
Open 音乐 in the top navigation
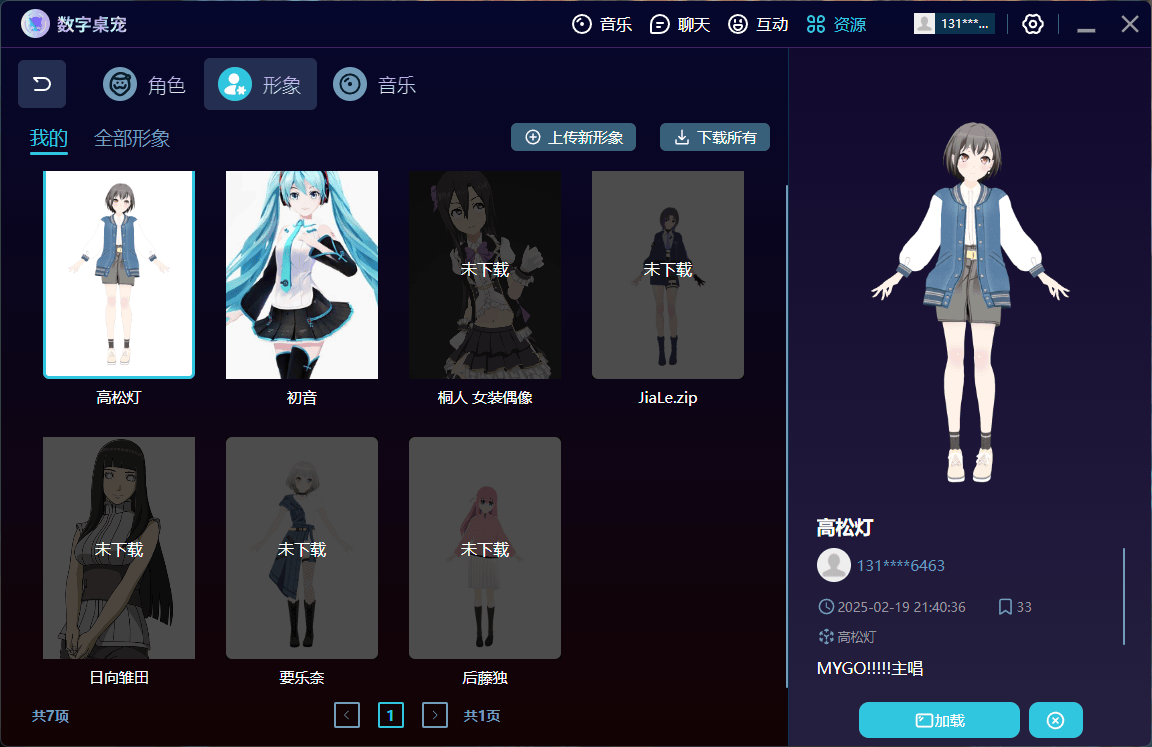[602, 24]
